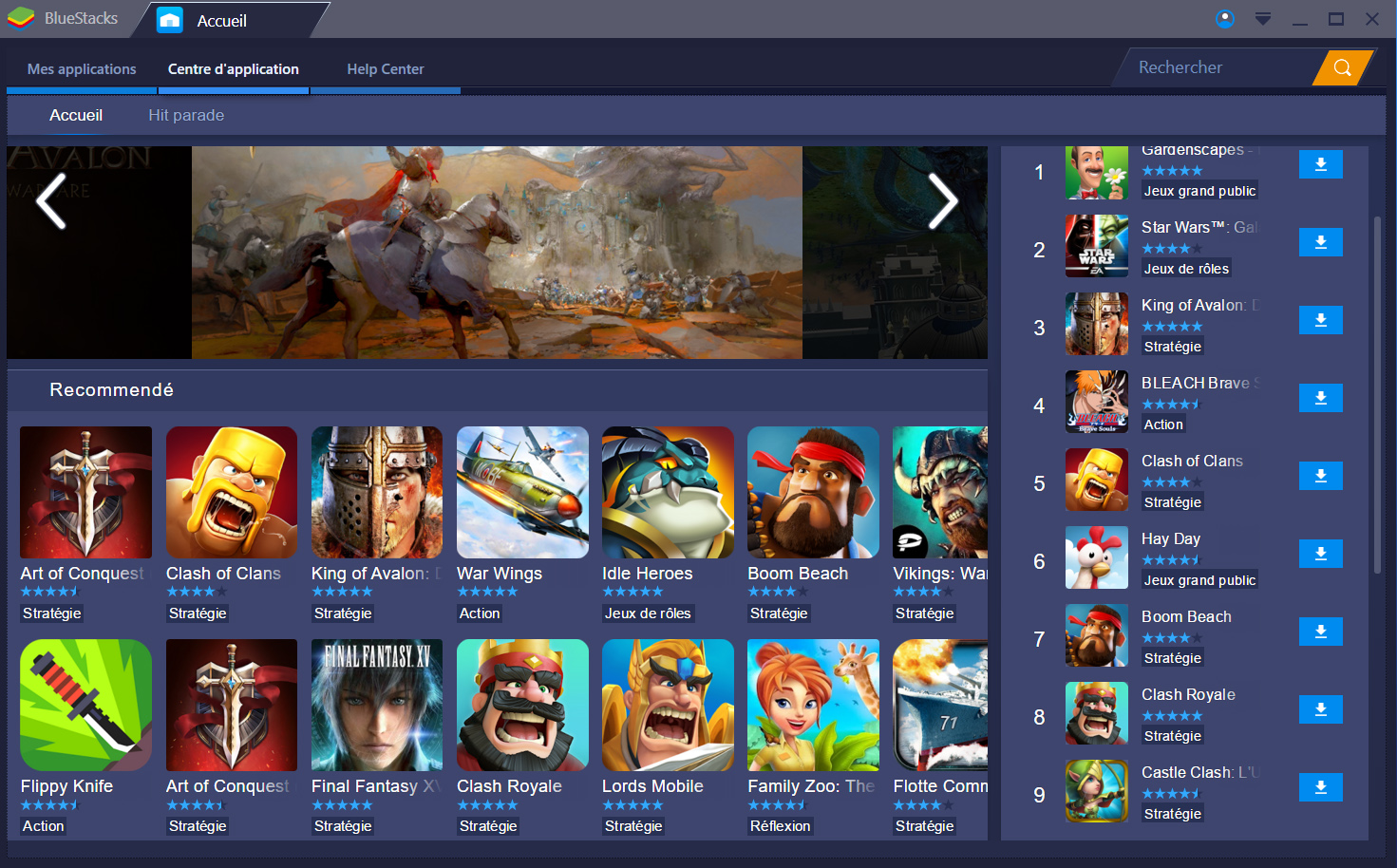Open the Help Center tab
1397x868 pixels.
click(385, 69)
